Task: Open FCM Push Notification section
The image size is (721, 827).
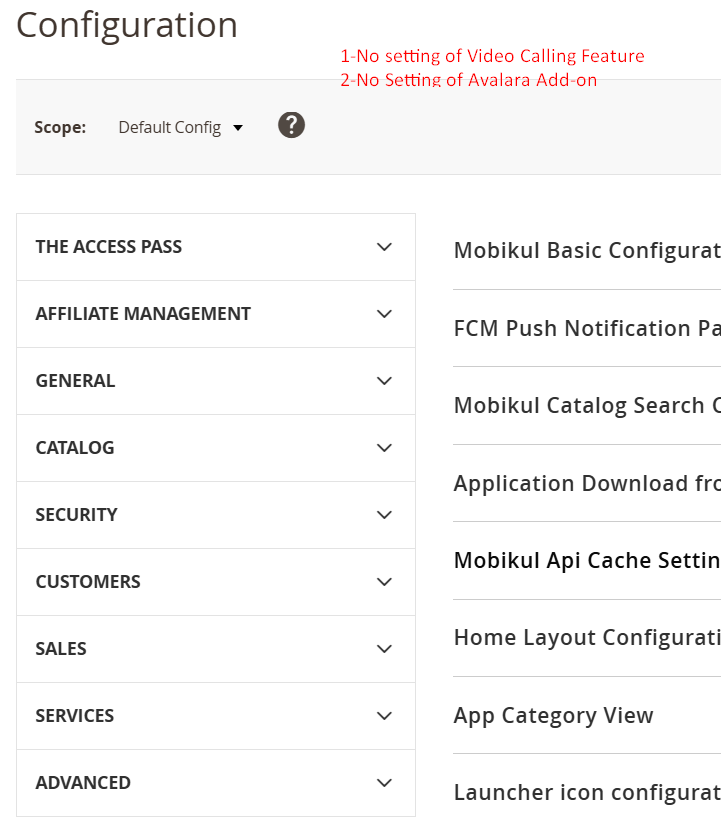Action: [587, 328]
